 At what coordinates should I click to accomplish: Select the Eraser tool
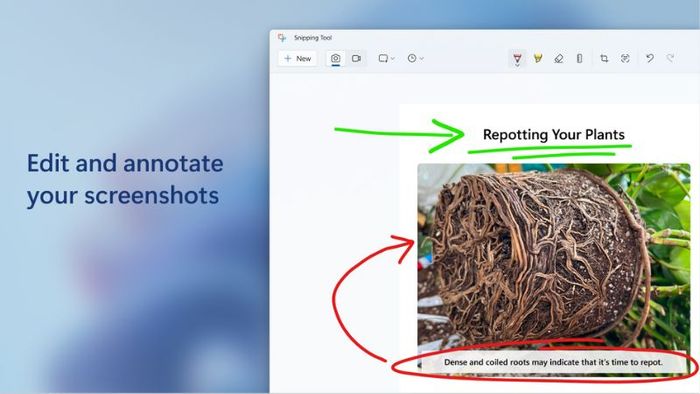(x=558, y=58)
